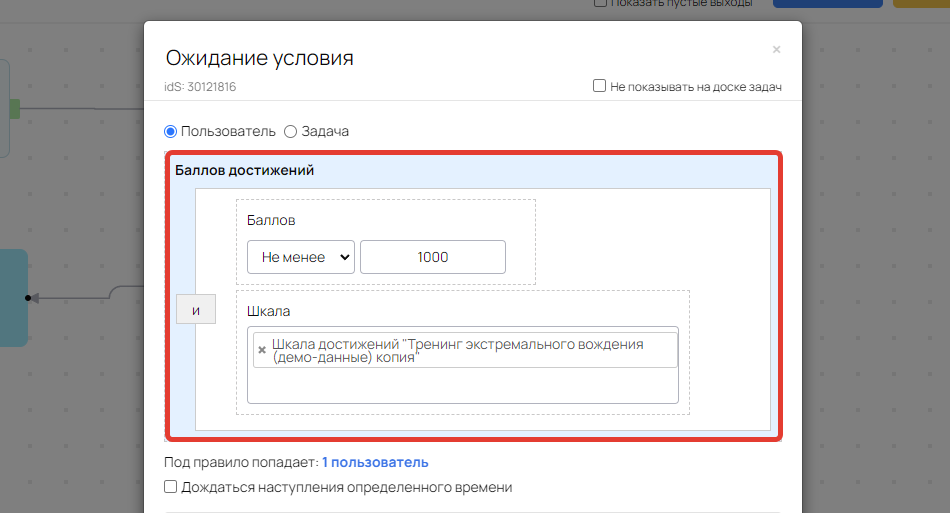Enable Дождаться наступления определенного времени checkbox
The width and height of the screenshot is (950, 513).
170,486
